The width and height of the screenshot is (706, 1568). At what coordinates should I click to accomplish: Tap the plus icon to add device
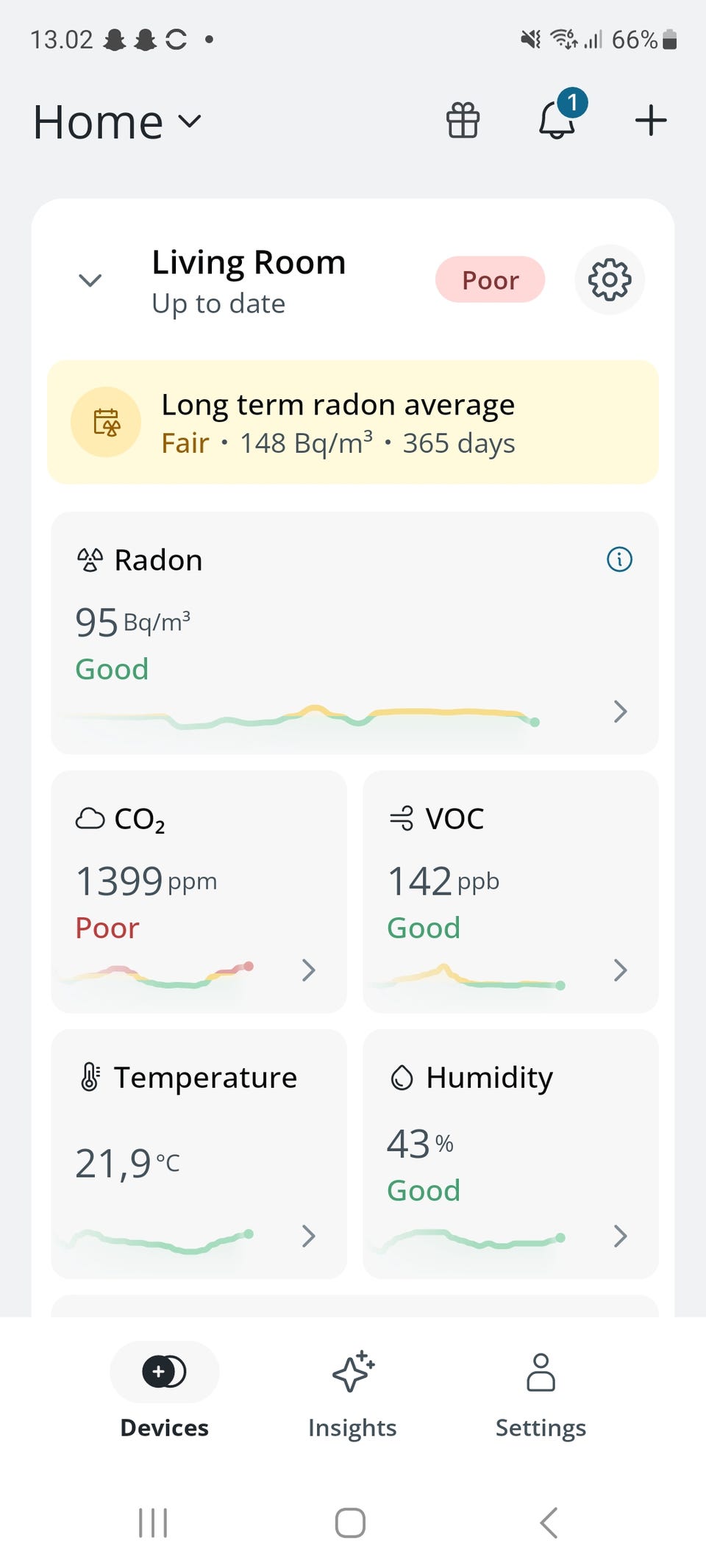click(x=651, y=121)
